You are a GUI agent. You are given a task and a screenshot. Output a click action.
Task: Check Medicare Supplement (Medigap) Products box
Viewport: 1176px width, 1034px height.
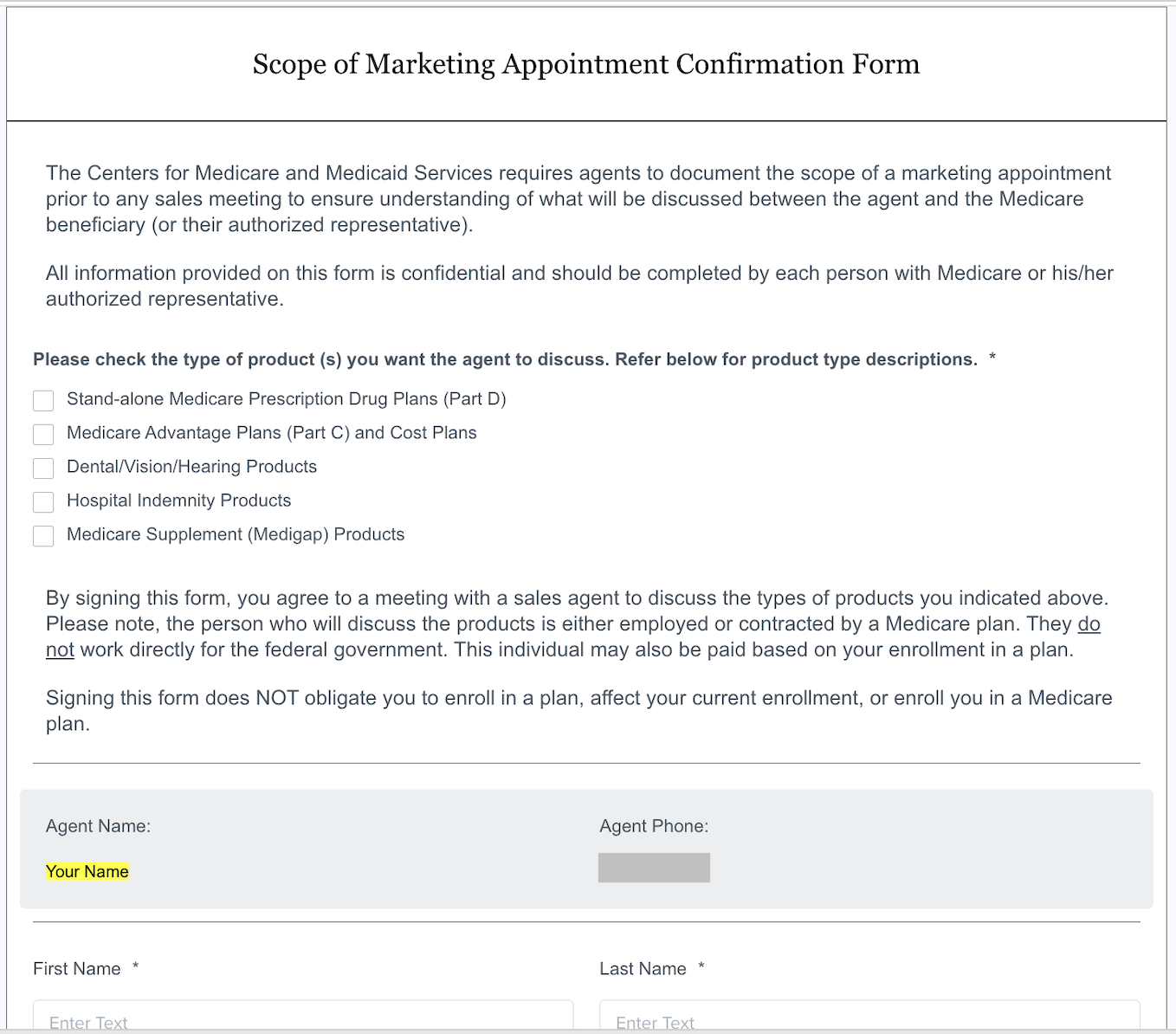pos(43,535)
